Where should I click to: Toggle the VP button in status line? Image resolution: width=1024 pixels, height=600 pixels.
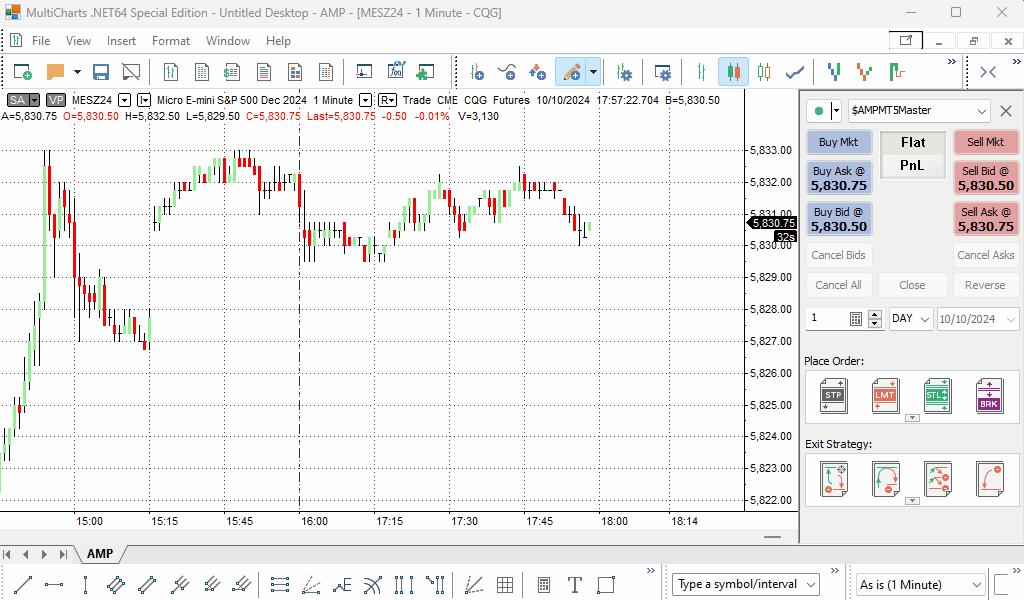pyautogui.click(x=56, y=100)
